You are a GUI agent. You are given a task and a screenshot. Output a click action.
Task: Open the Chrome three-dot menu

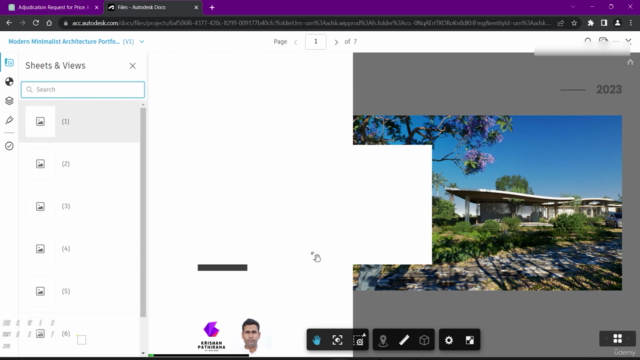click(631, 23)
